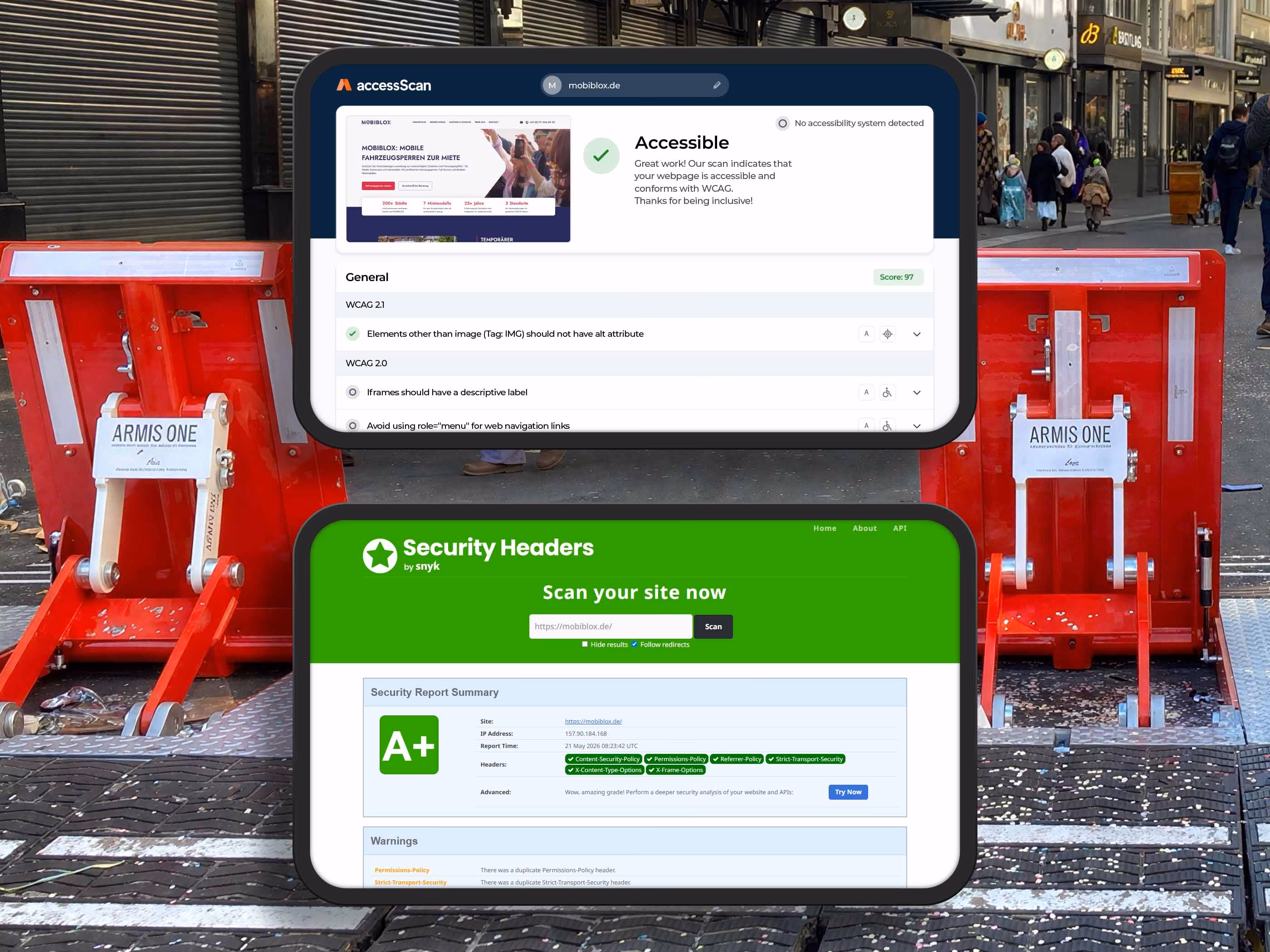The width and height of the screenshot is (1270, 952).
Task: Click the site URL input field
Action: 611,627
